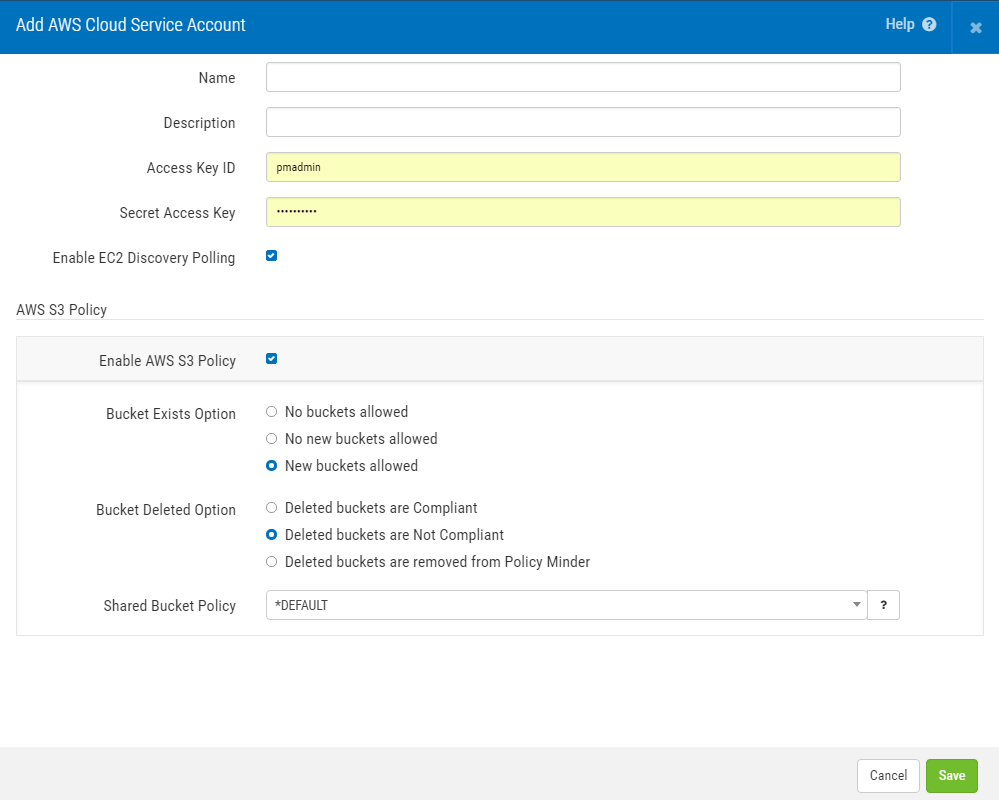The height and width of the screenshot is (800, 999).
Task: Click the Access Key ID field
Action: (583, 167)
